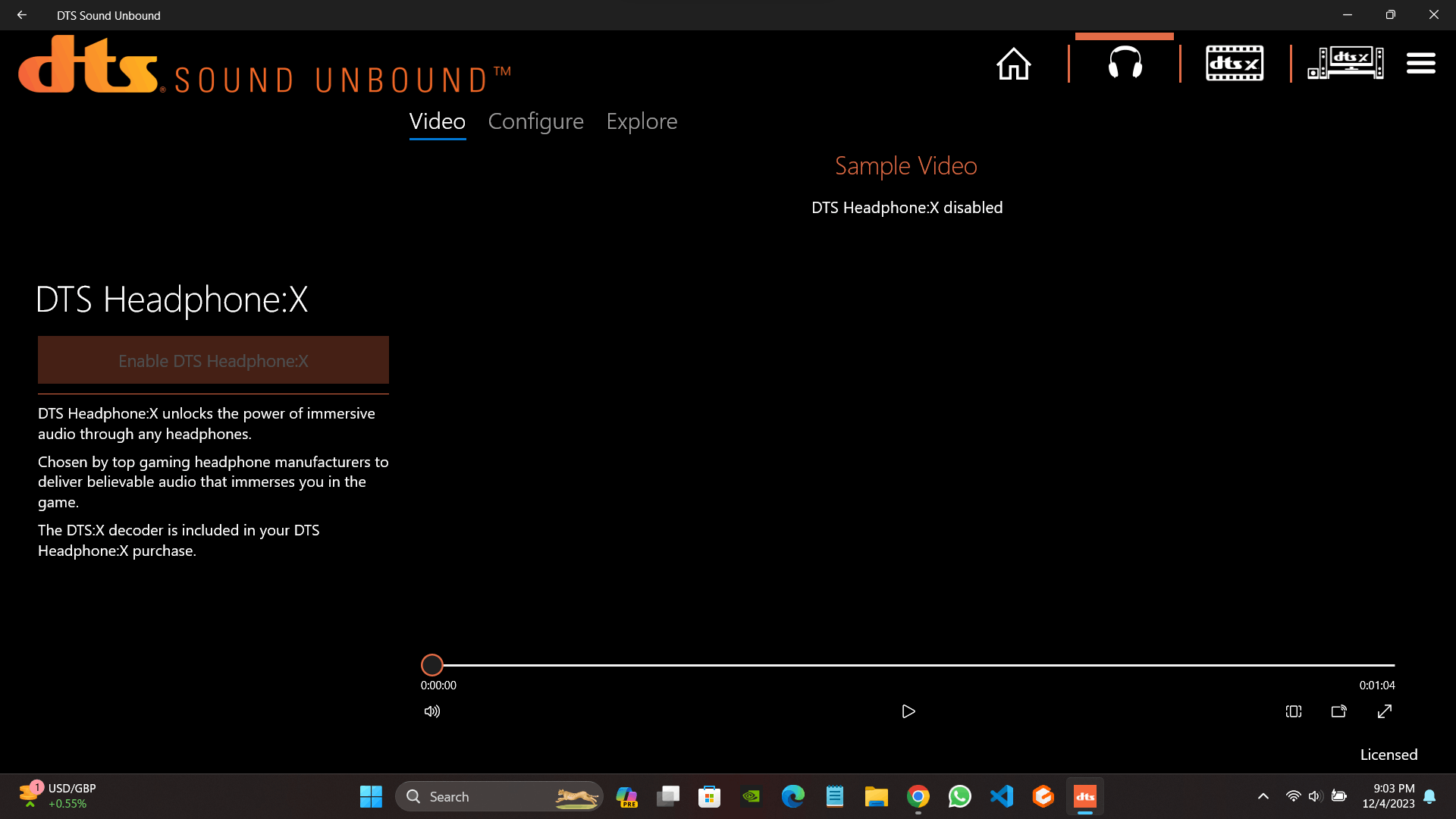Open the DTS:X home theater section
1456x819 pixels.
[1345, 63]
